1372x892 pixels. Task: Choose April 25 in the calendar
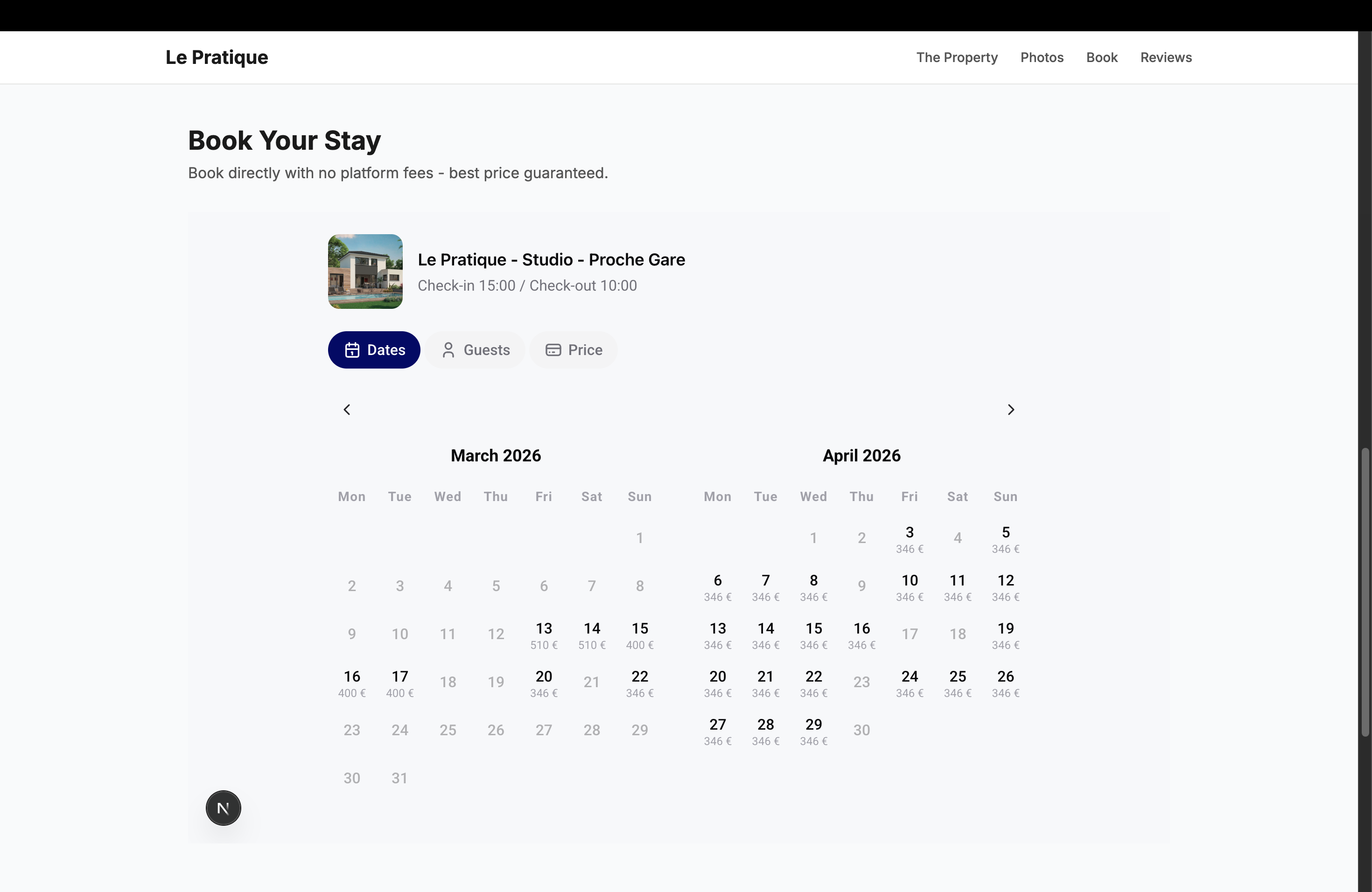pos(958,683)
